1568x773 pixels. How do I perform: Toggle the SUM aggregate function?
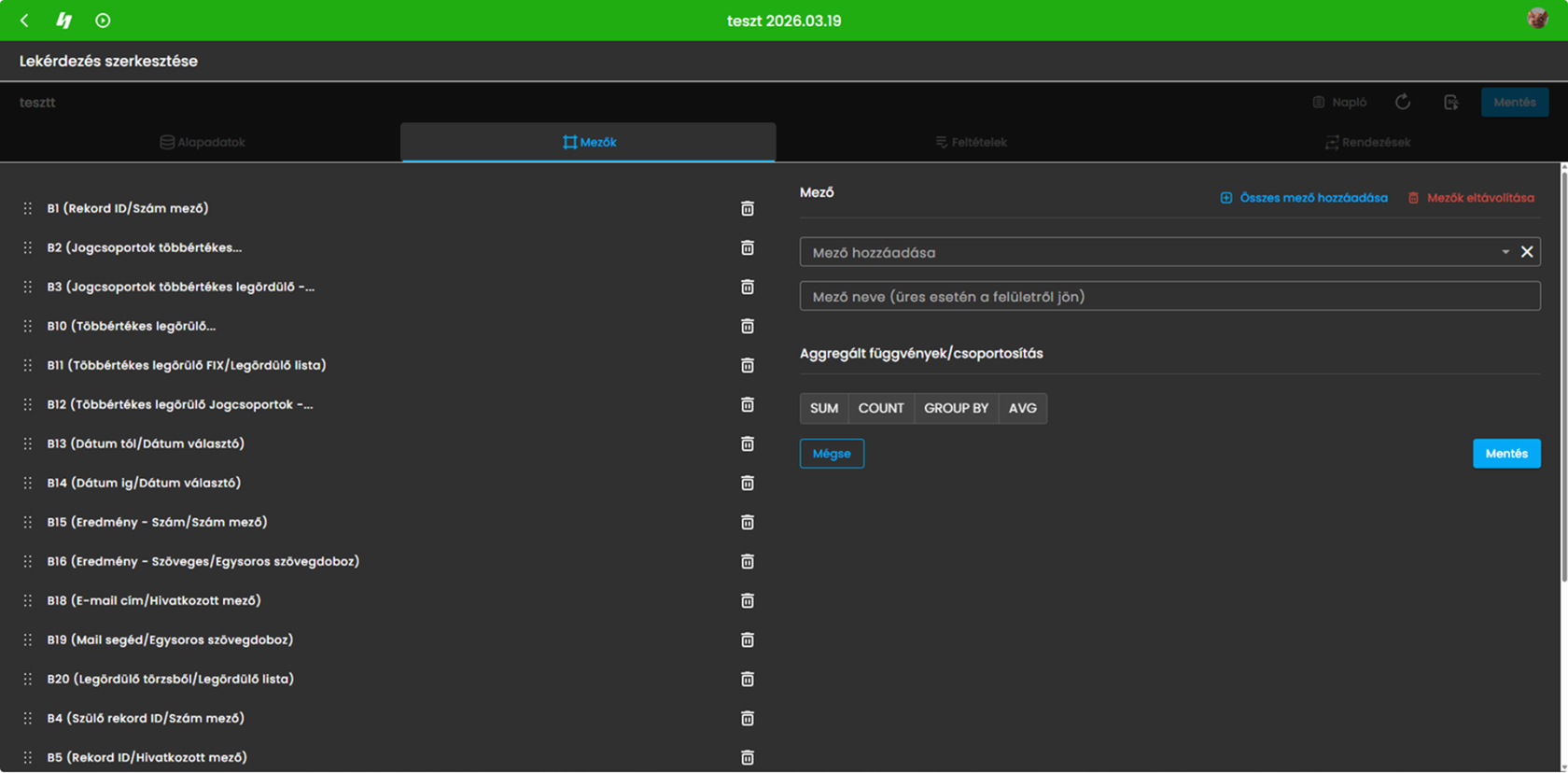tap(824, 408)
